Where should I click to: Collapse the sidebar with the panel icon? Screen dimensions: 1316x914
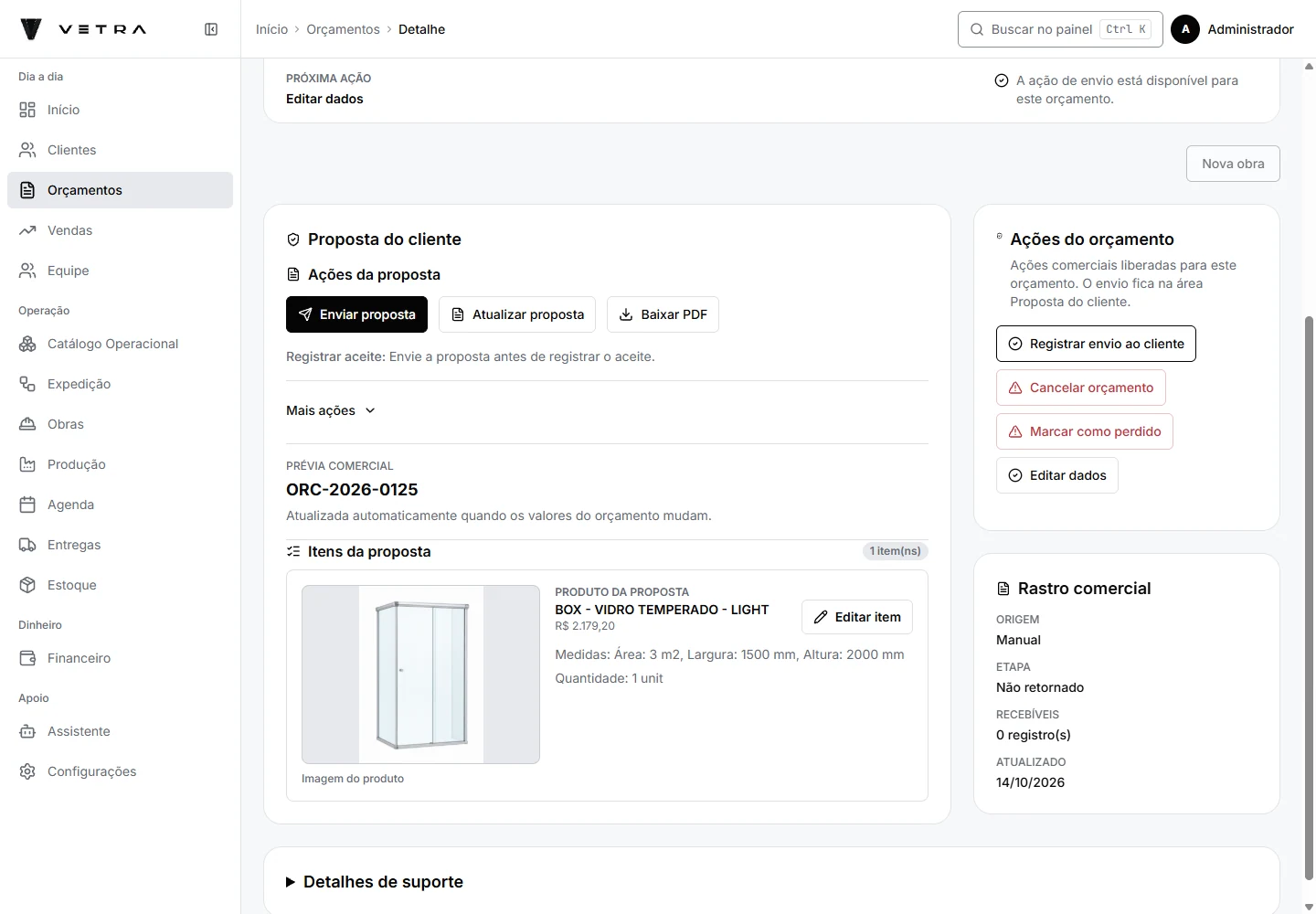[211, 29]
